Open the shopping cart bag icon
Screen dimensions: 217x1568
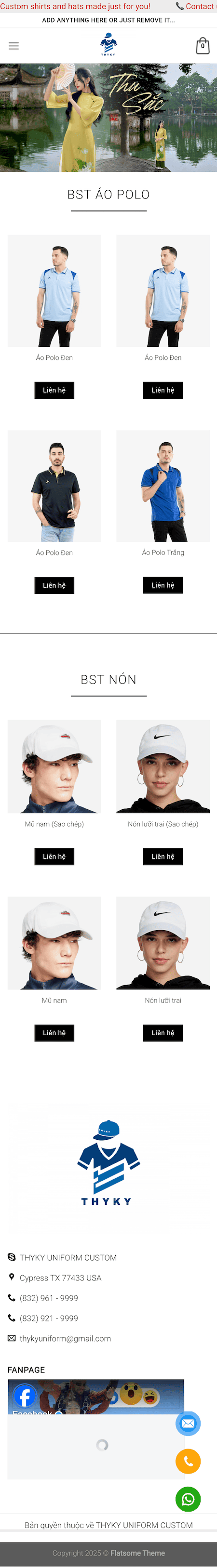coord(203,46)
